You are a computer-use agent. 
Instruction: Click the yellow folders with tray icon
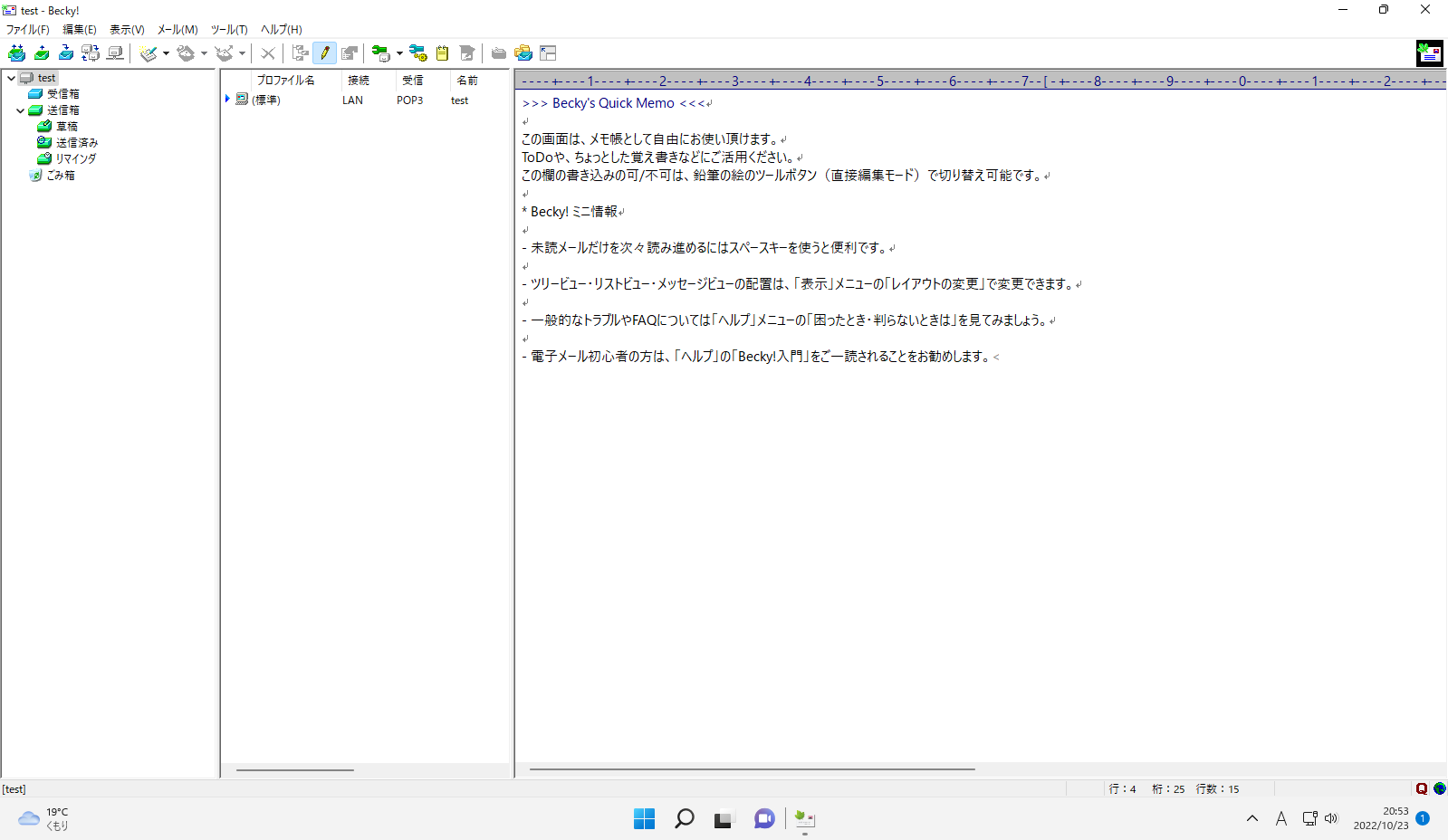(x=523, y=53)
